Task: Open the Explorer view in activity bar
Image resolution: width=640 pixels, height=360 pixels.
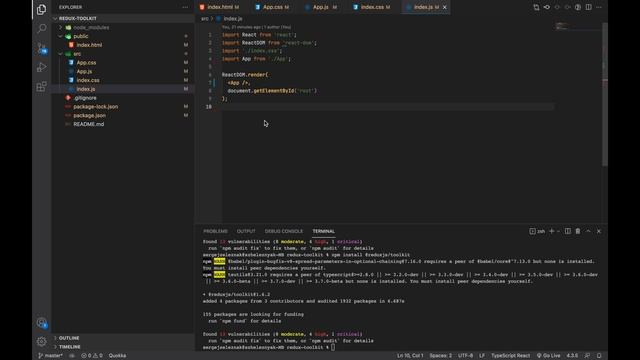Action: (41, 9)
